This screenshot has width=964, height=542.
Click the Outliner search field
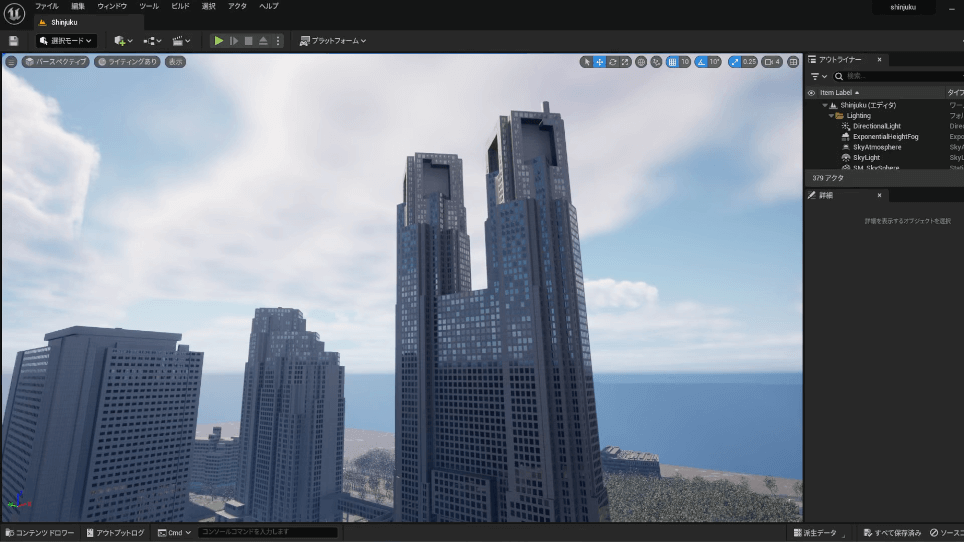coord(898,76)
